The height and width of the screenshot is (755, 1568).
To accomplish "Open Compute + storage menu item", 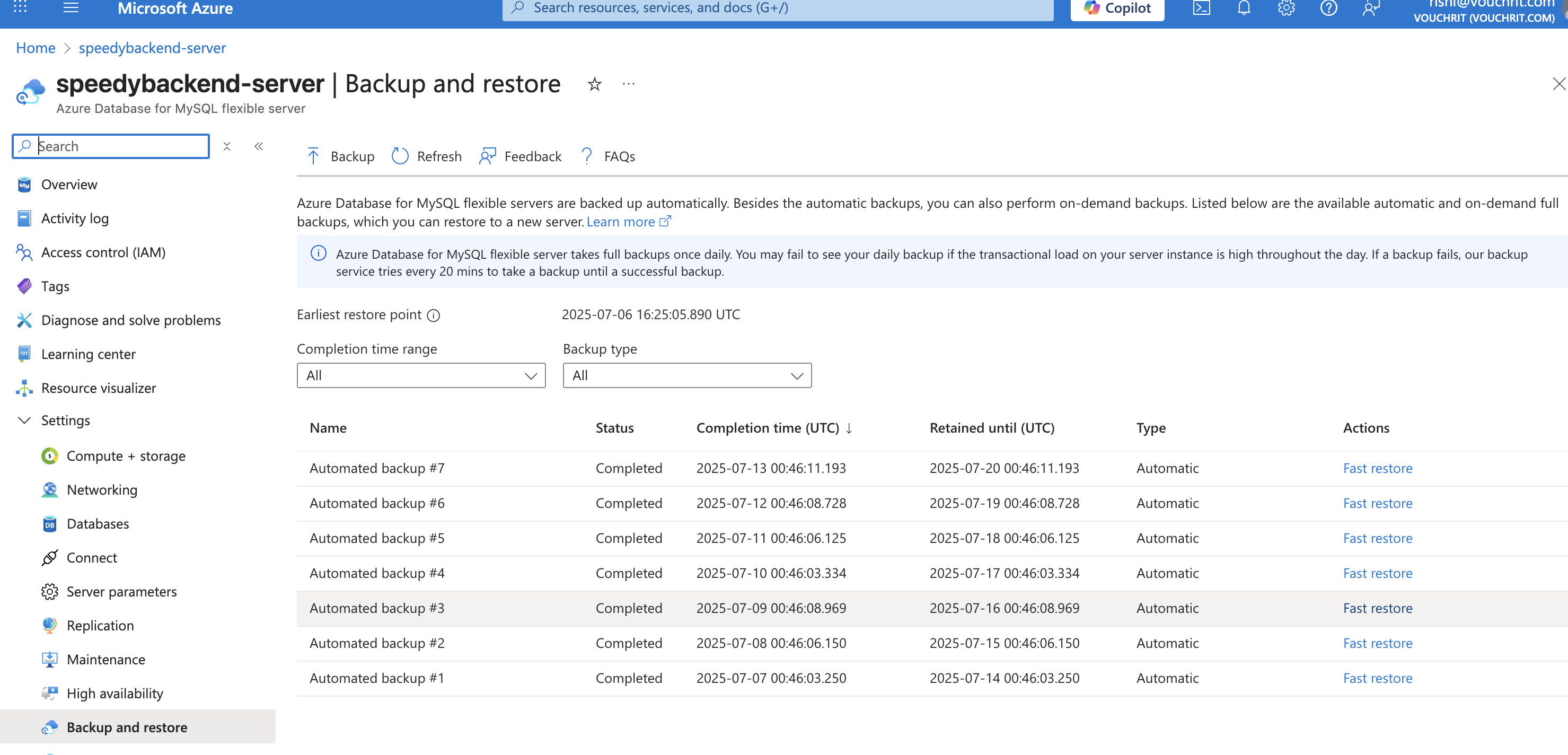I will (x=126, y=456).
